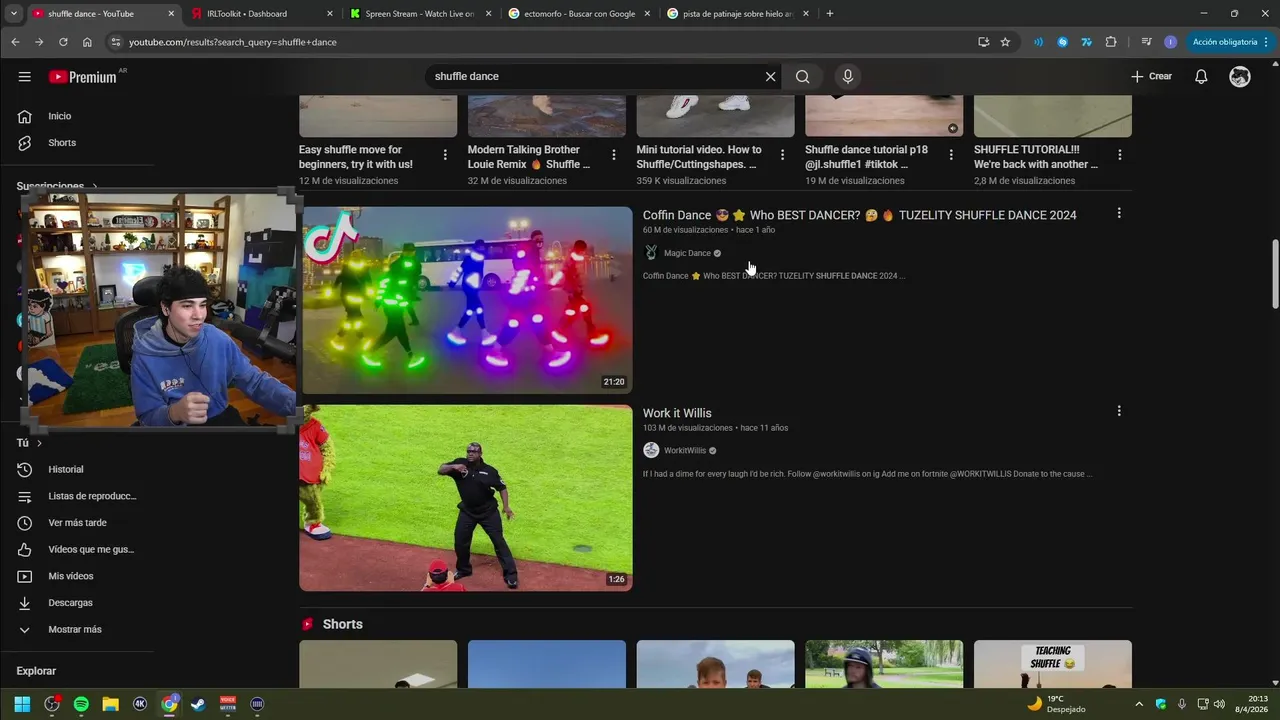Bookmark this page with star icon
The height and width of the screenshot is (720, 1280).
1005,42
